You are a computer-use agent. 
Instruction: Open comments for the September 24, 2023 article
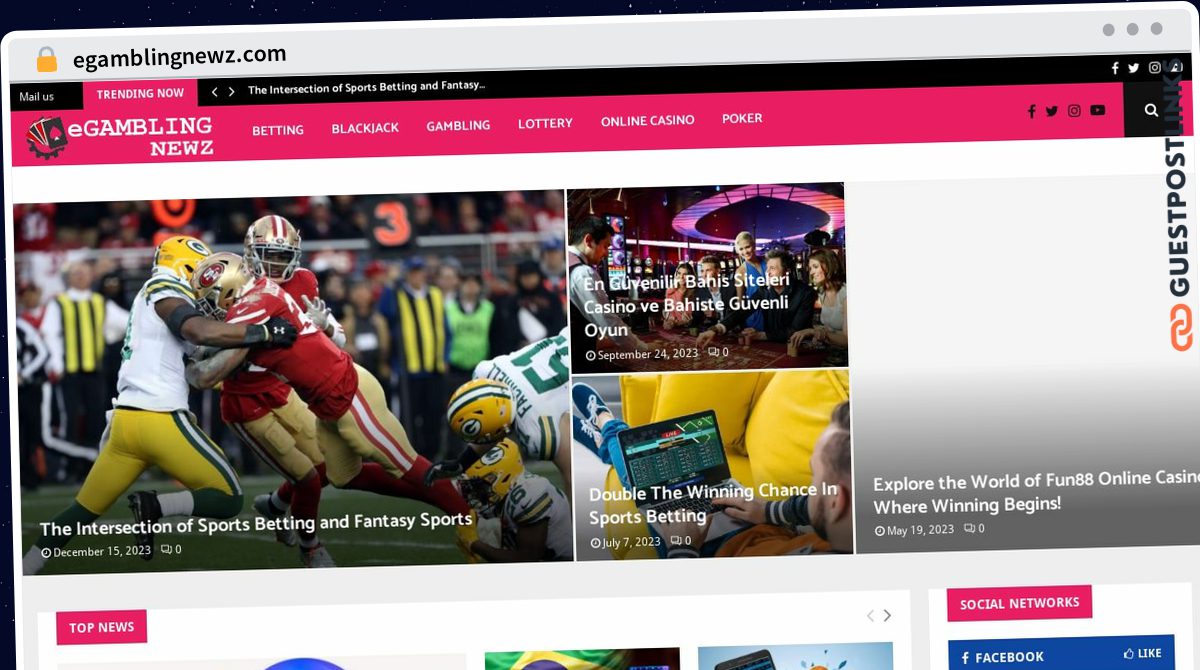coord(718,352)
